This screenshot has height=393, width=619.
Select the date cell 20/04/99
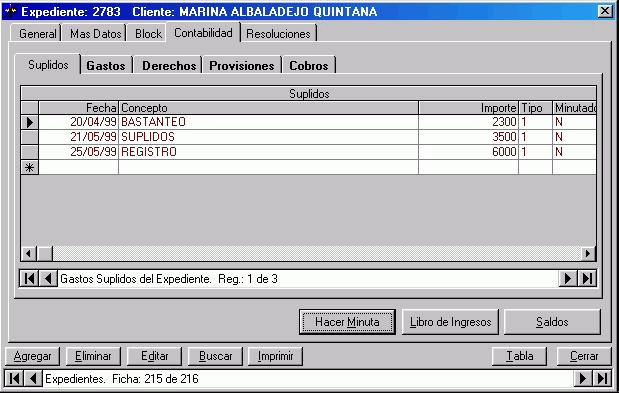tap(79, 122)
